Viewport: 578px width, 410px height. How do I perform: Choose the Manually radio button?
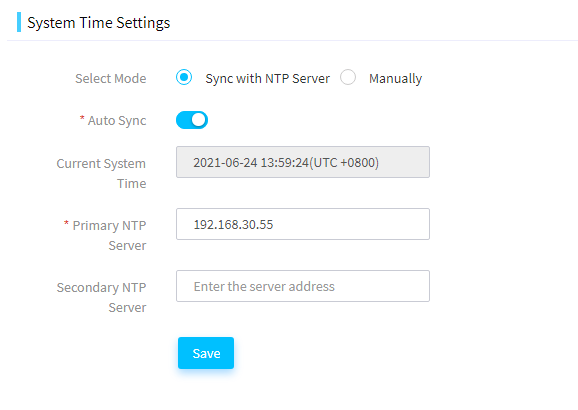pyautogui.click(x=348, y=77)
